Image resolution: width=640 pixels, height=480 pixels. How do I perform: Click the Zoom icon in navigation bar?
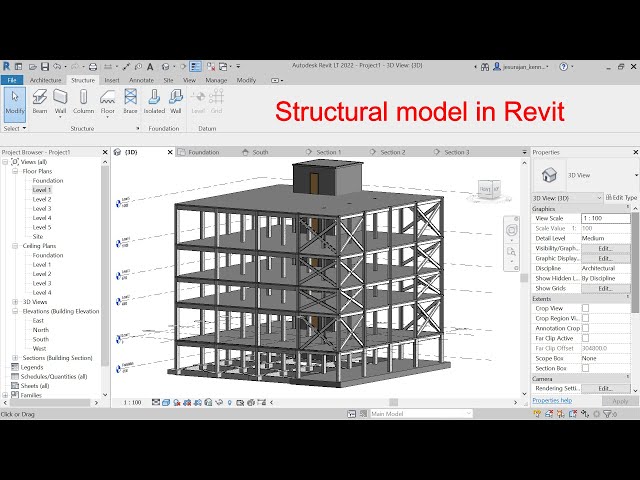pyautogui.click(x=511, y=251)
